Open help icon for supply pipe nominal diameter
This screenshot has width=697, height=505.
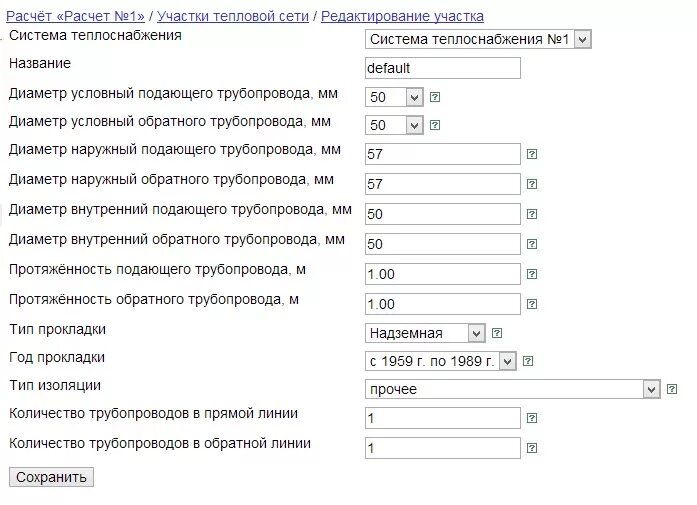point(435,97)
